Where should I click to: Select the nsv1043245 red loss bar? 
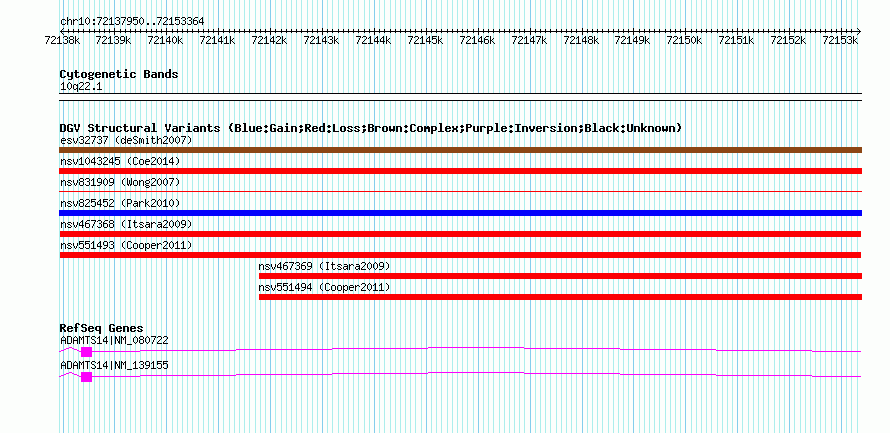(460, 171)
